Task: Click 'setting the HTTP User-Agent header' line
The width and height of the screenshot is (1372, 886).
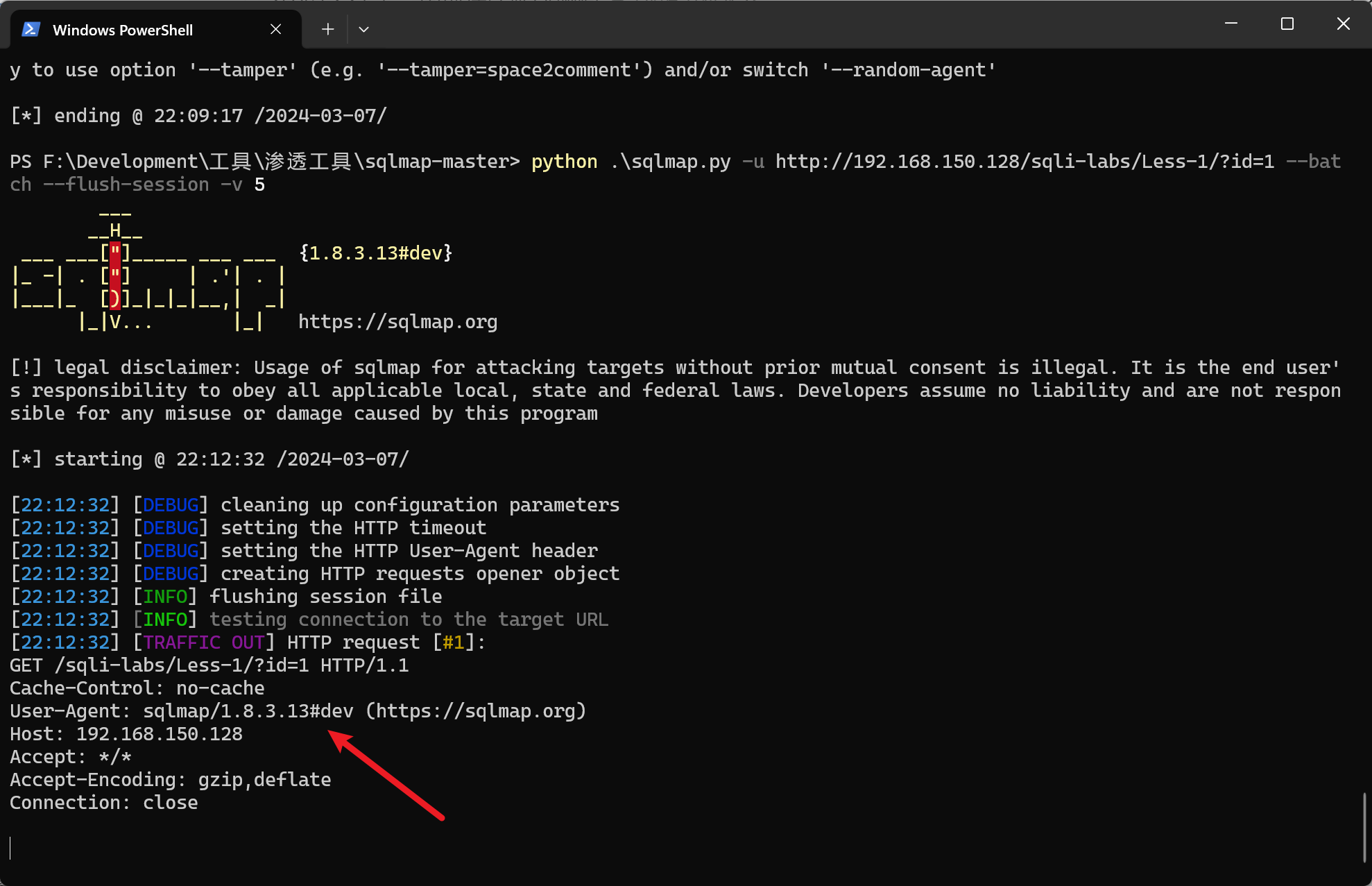Action: point(304,551)
